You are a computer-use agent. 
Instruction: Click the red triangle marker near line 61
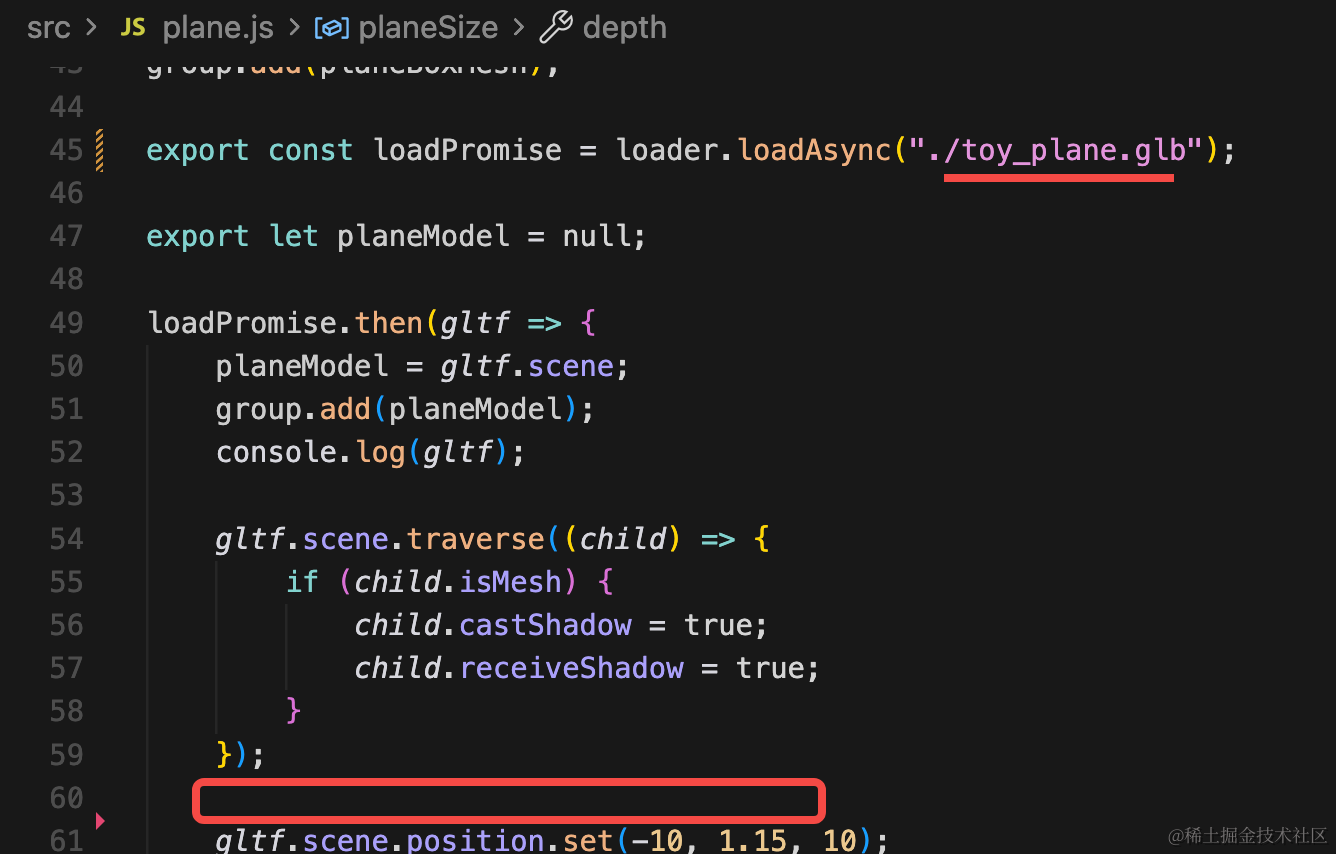click(x=100, y=821)
